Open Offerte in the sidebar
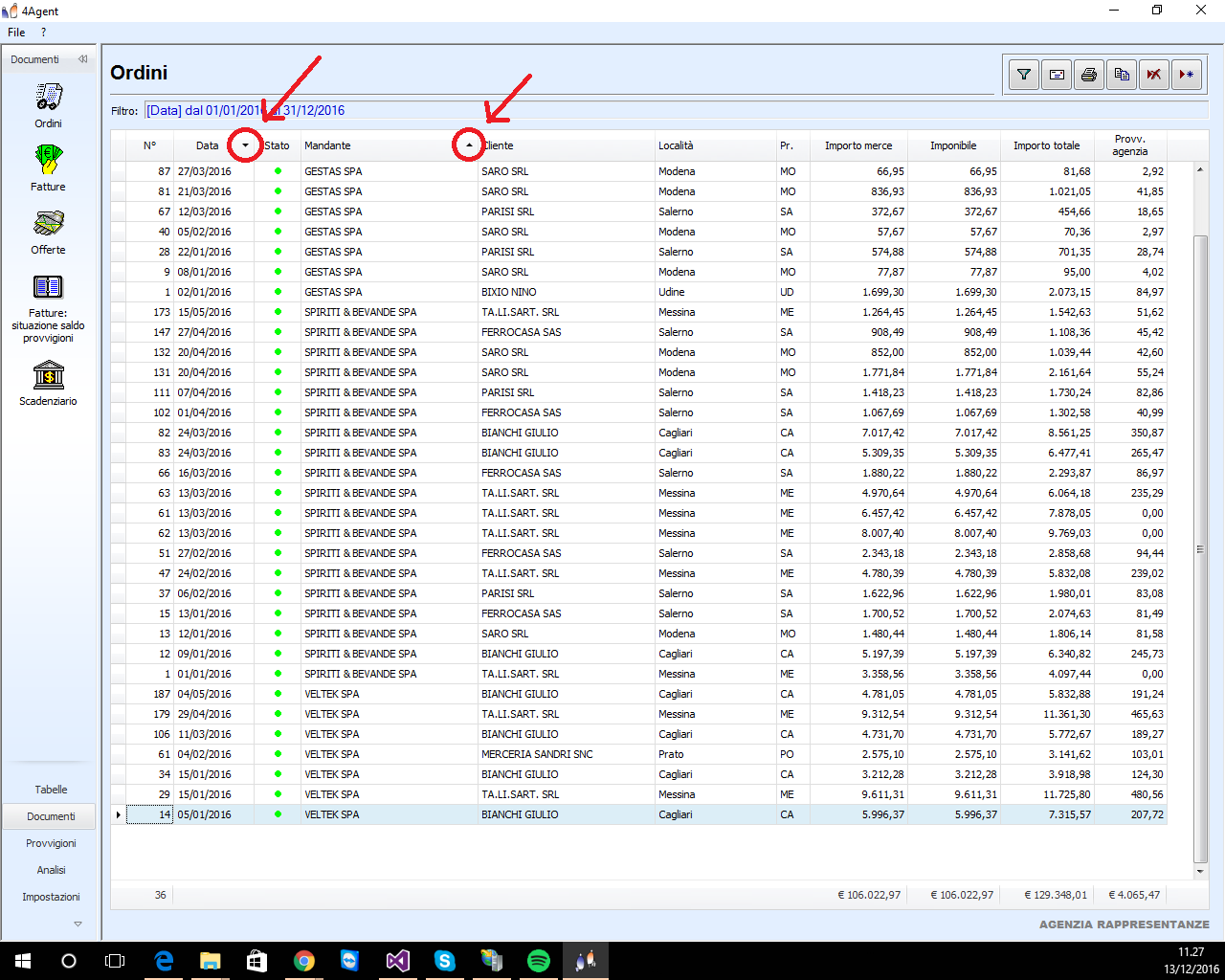 pyautogui.click(x=48, y=233)
